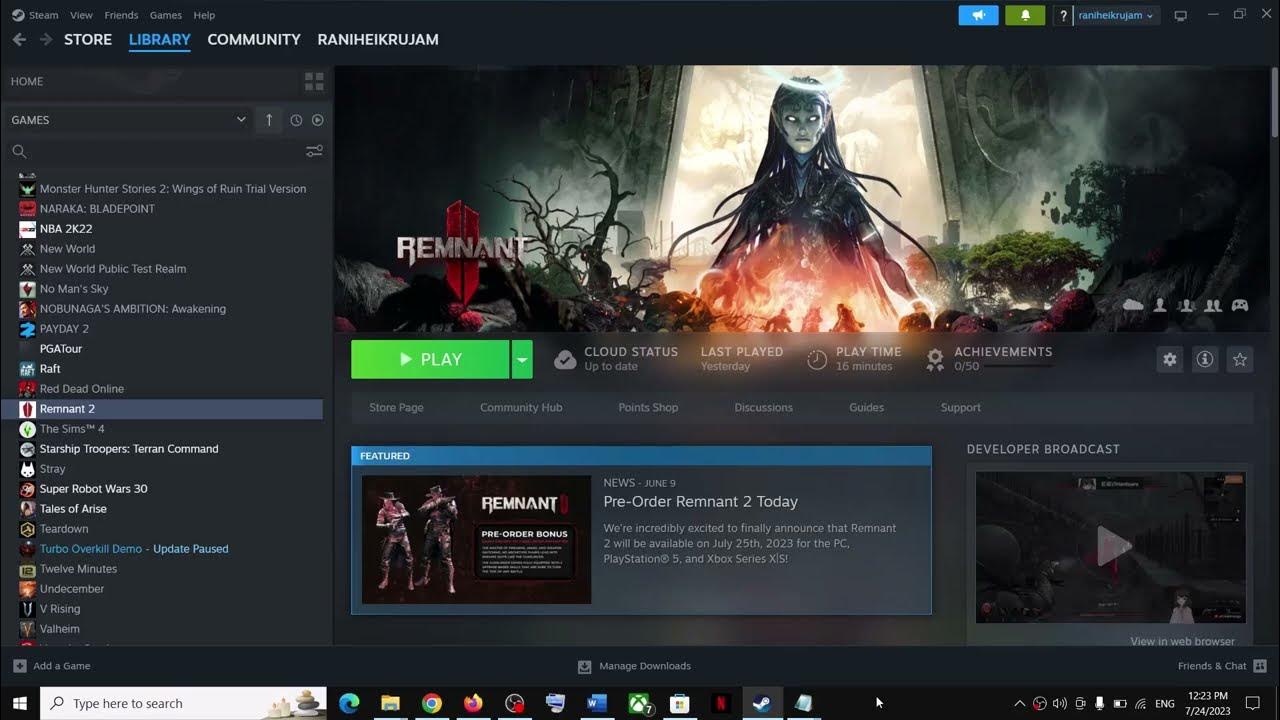1280x720 pixels.
Task: Open Microsoft Edge from the taskbar
Action: (x=349, y=703)
